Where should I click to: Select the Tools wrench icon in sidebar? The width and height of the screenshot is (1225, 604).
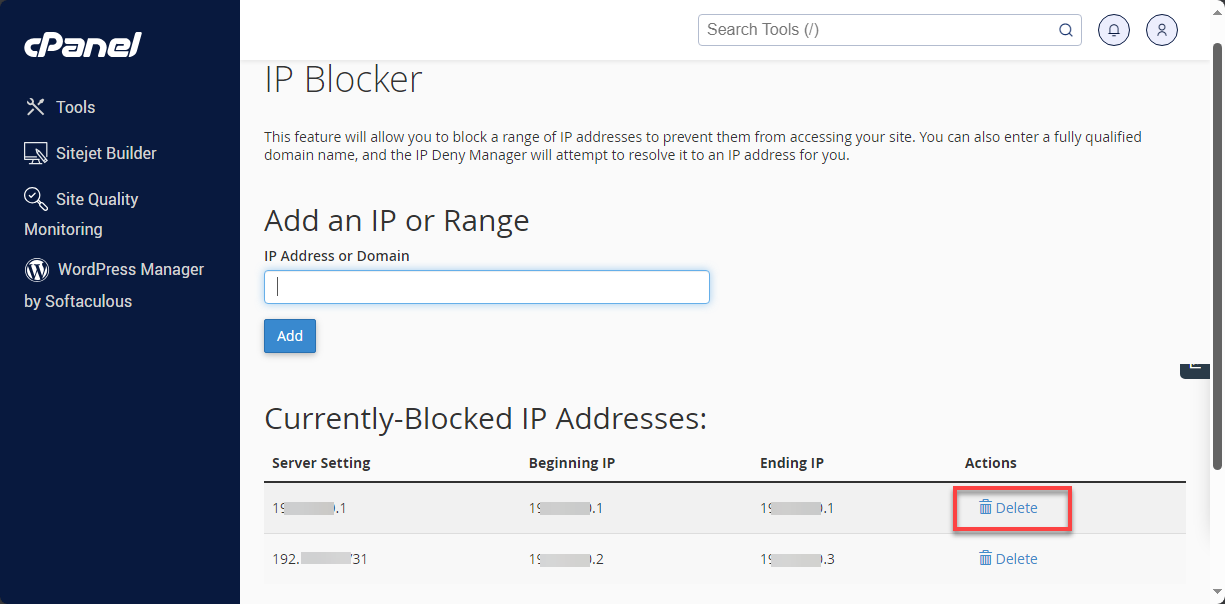pyautogui.click(x=35, y=106)
